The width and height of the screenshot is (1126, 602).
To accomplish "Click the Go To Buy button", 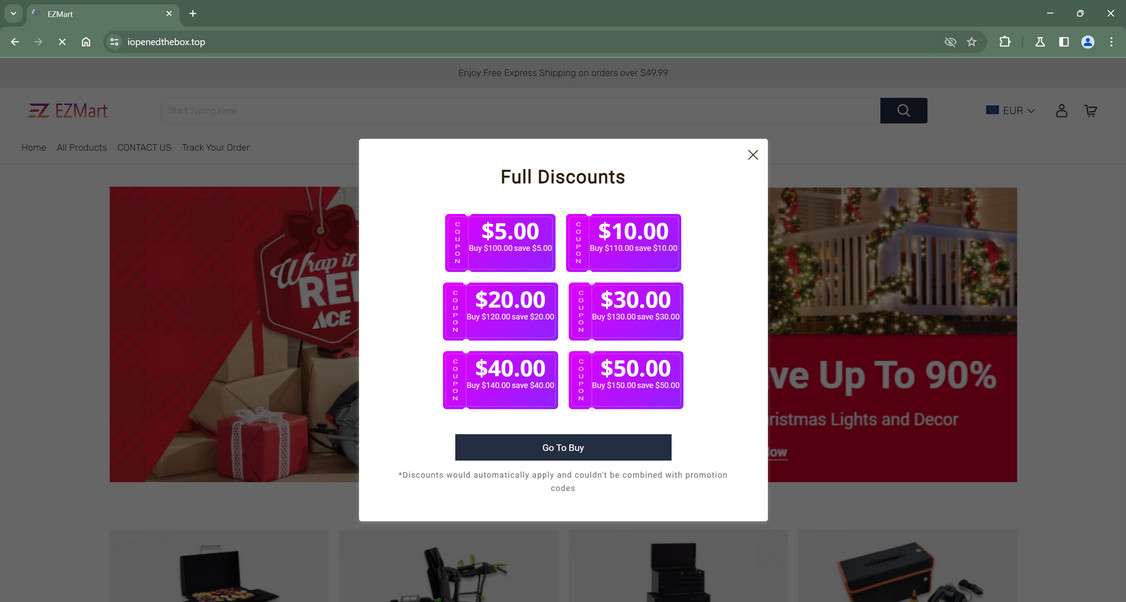I will pyautogui.click(x=563, y=448).
